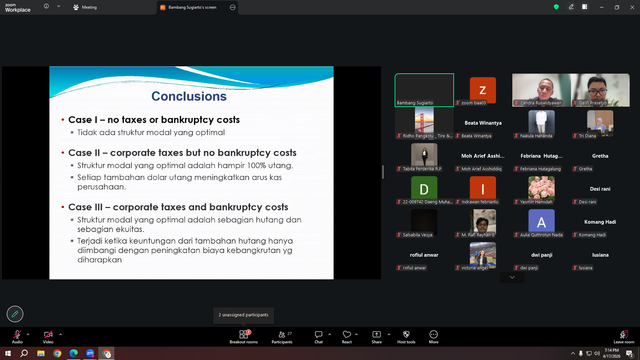Open the Breakout rooms panel
The image size is (640, 360).
tap(244, 337)
